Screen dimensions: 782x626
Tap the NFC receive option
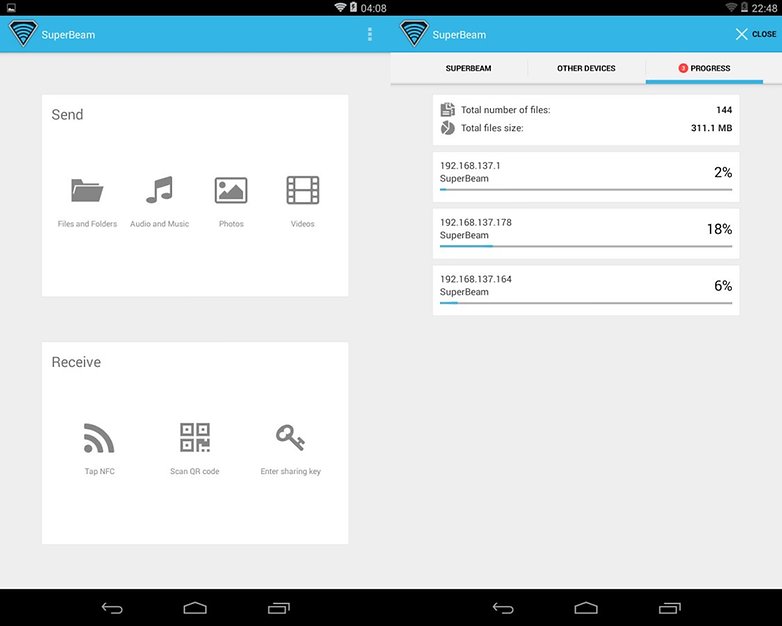[x=99, y=449]
